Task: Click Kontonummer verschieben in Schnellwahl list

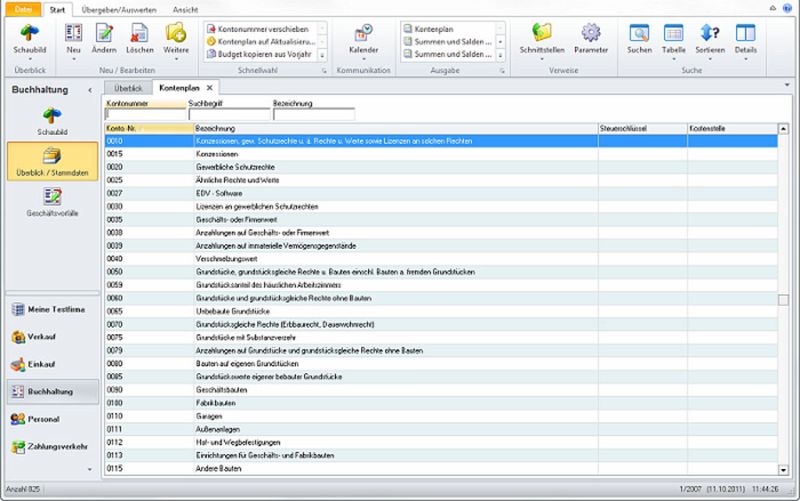Action: (263, 29)
